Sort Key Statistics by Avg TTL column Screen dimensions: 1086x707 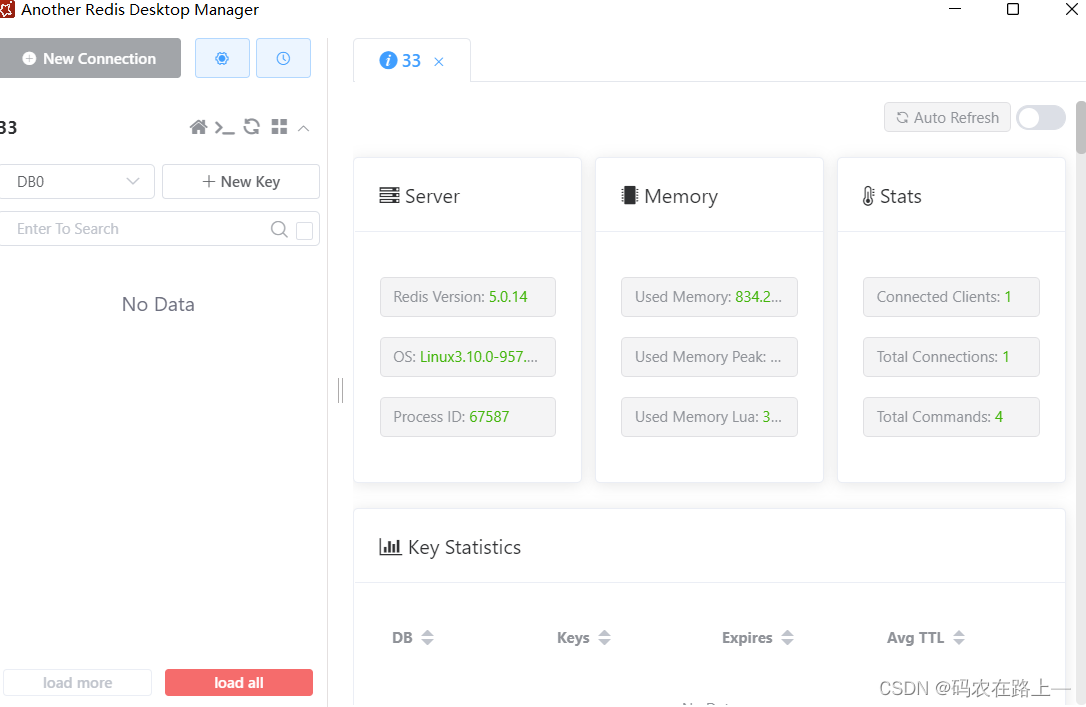pos(959,638)
